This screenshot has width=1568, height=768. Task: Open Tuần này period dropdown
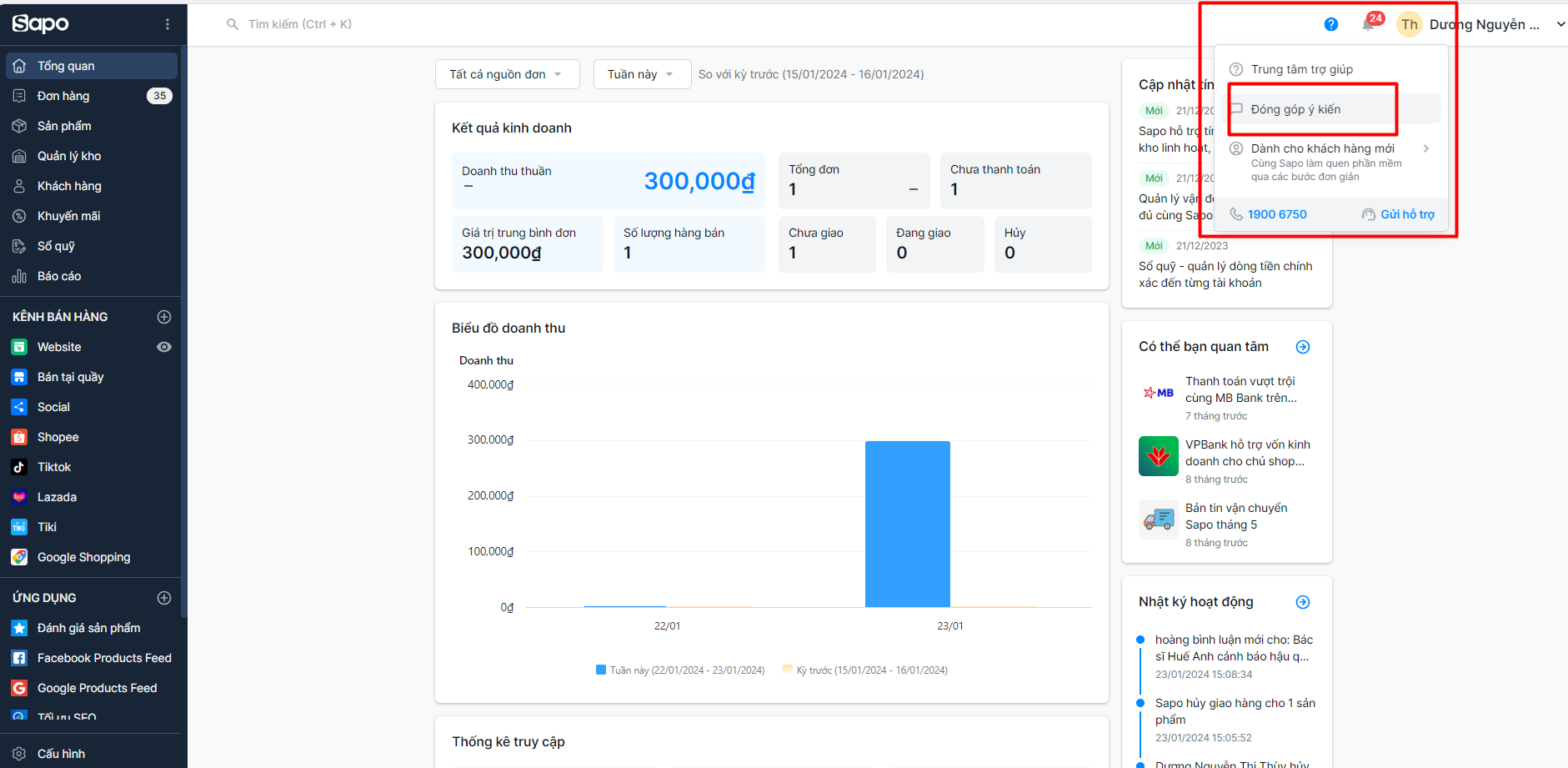(x=642, y=74)
